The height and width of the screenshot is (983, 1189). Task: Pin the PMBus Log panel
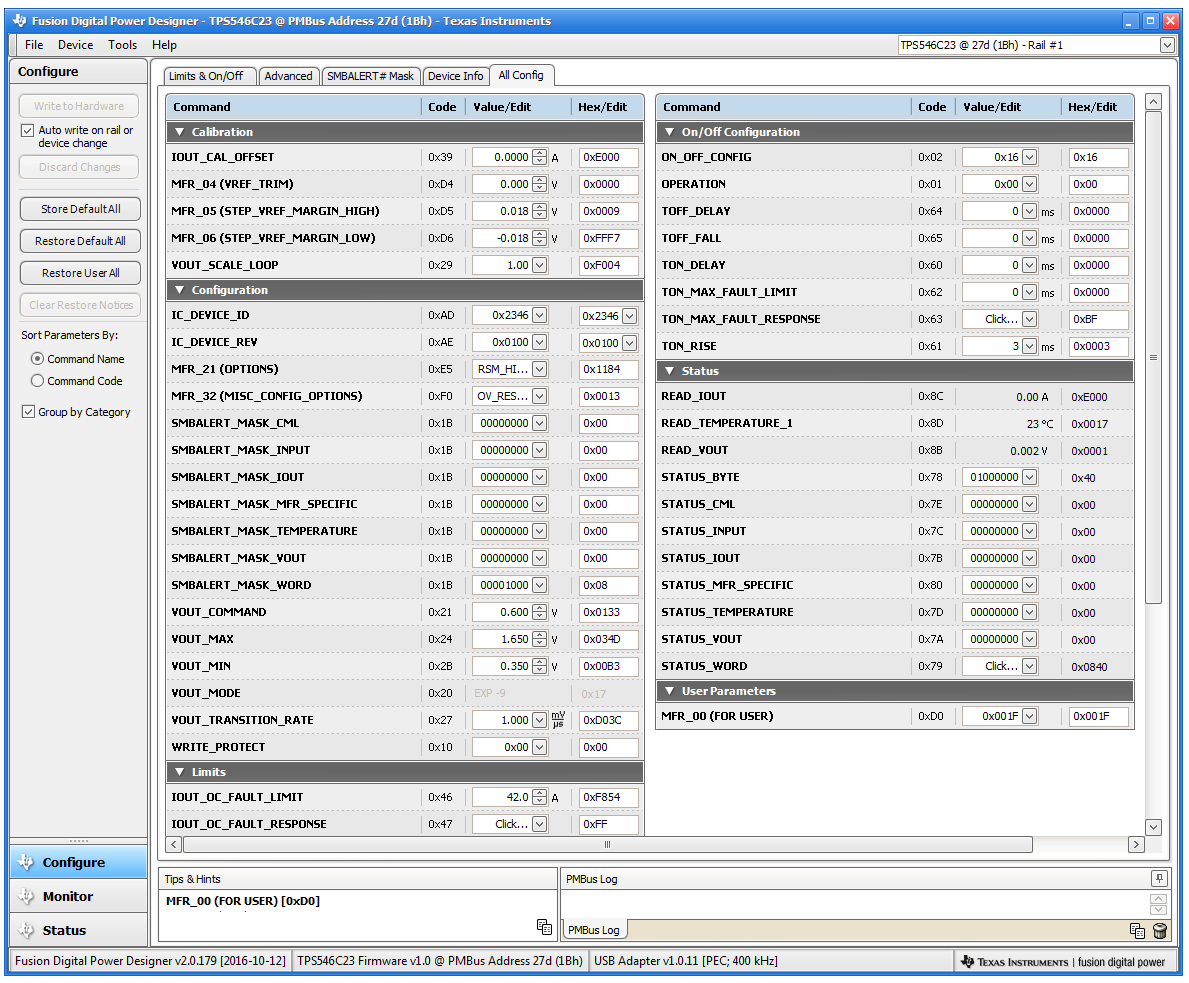[1159, 878]
